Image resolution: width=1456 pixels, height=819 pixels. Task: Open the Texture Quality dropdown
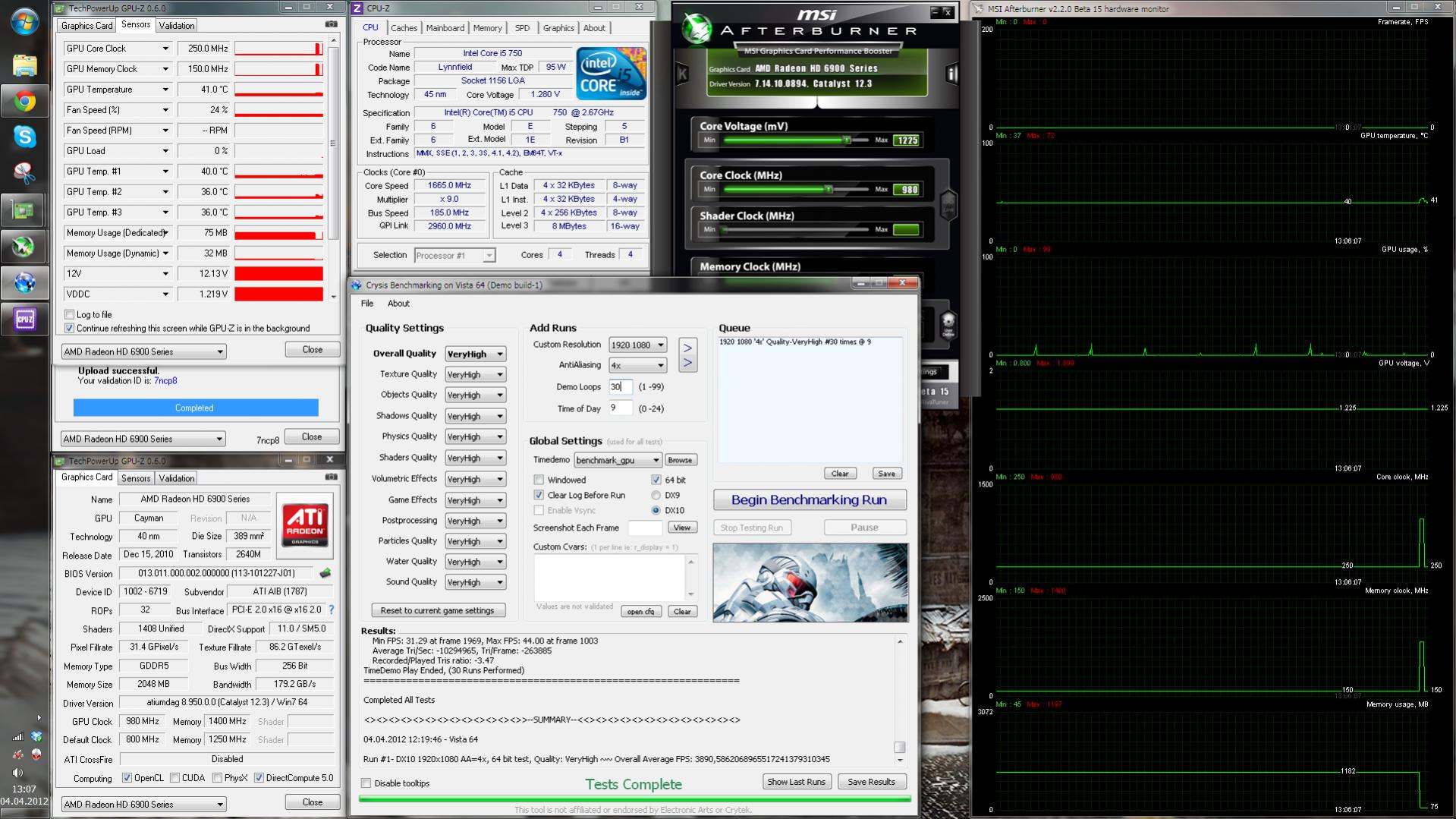pyautogui.click(x=475, y=374)
